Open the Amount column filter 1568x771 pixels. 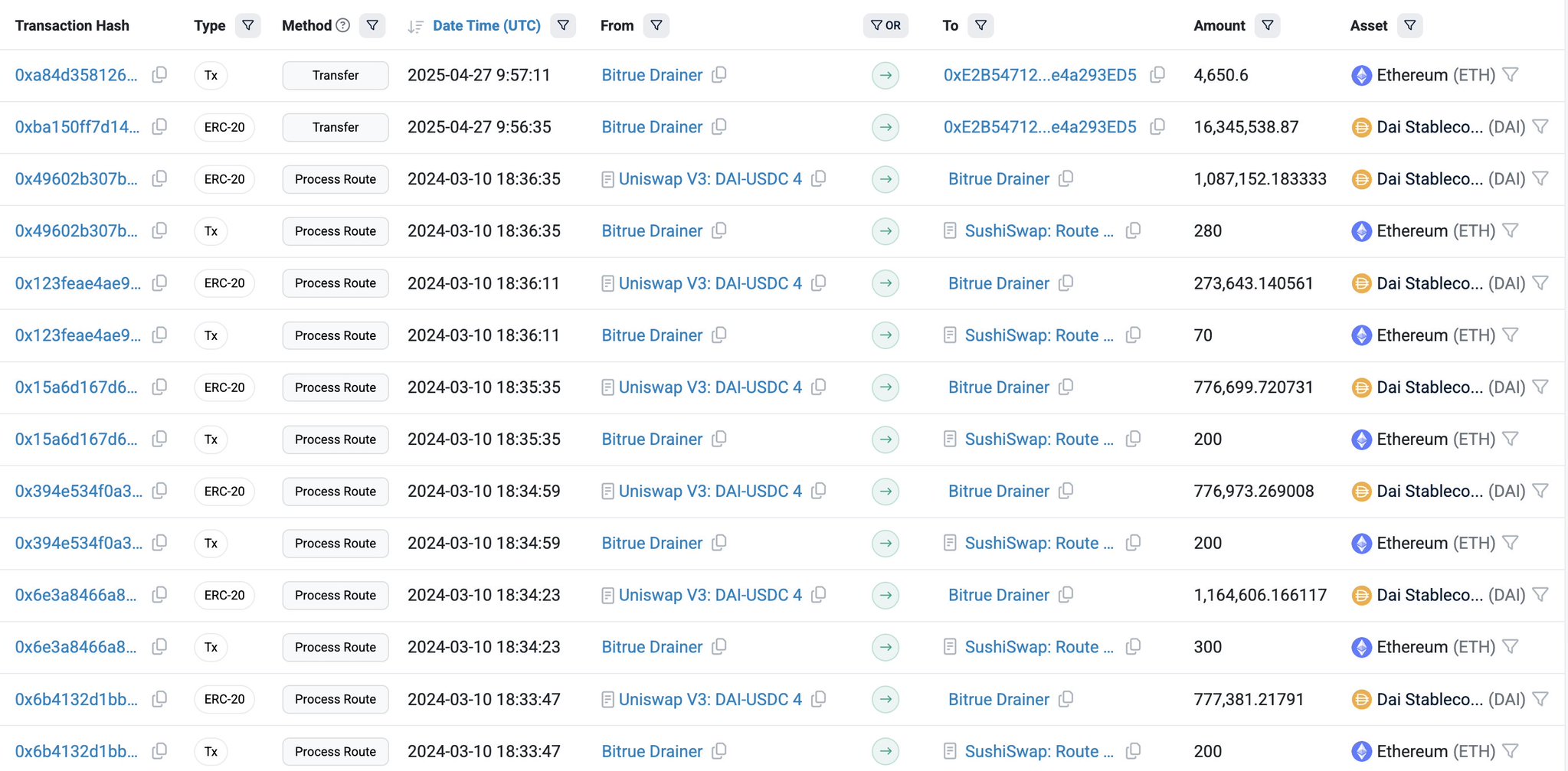tap(1268, 25)
